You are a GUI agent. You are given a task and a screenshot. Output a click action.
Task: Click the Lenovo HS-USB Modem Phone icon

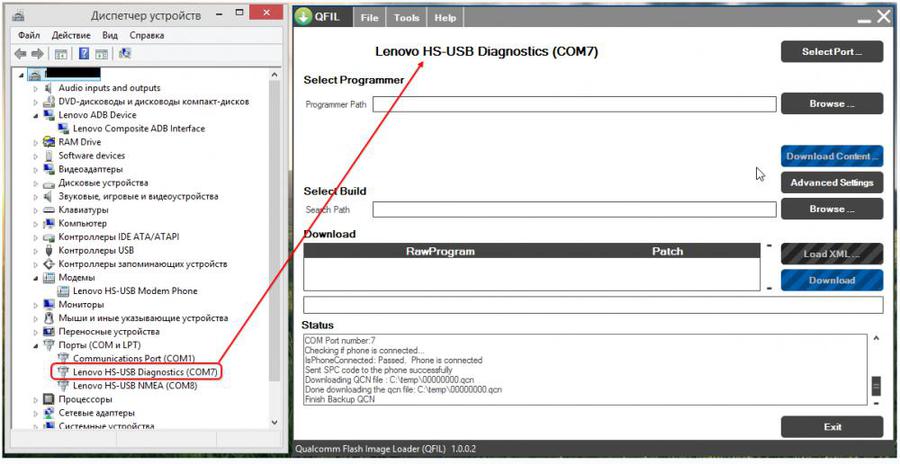(63, 291)
